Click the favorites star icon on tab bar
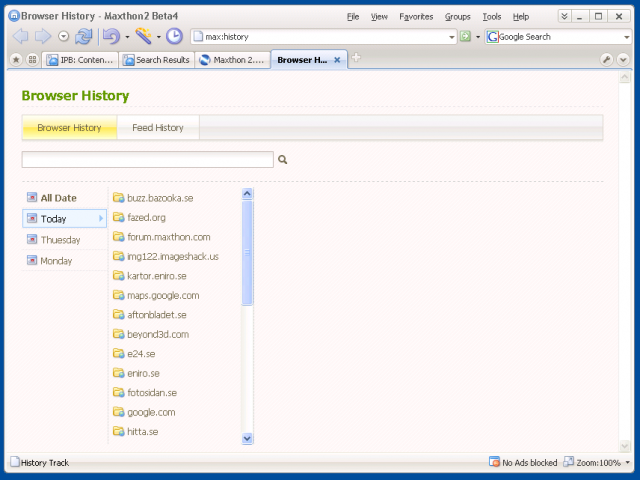 (16, 60)
